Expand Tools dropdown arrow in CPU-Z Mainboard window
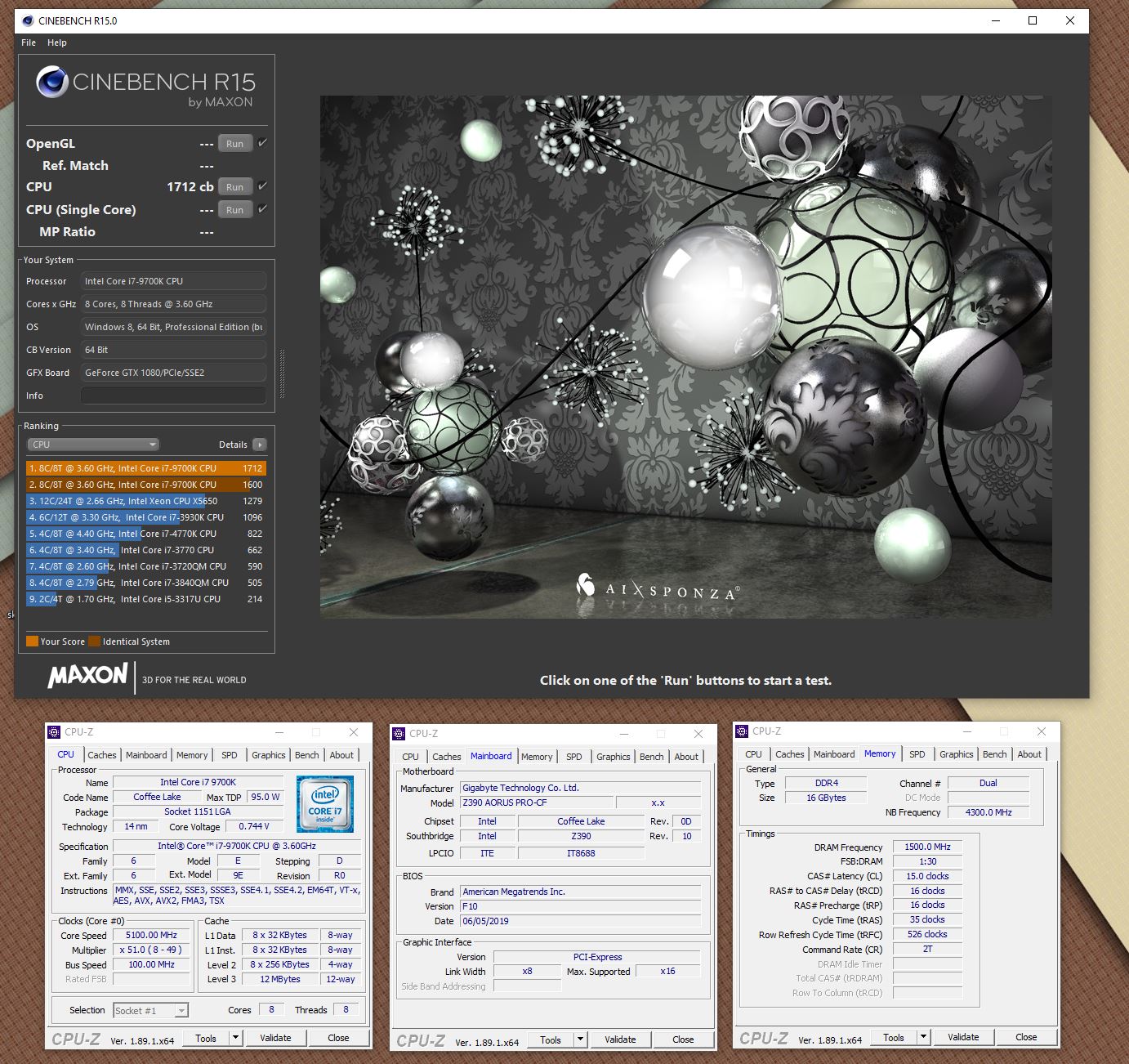The width and height of the screenshot is (1129, 1064). point(580,1039)
